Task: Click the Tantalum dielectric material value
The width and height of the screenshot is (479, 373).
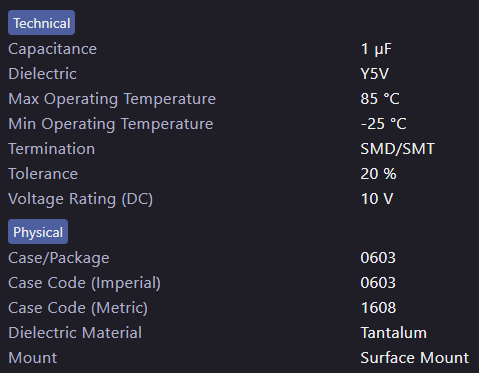Action: click(394, 333)
